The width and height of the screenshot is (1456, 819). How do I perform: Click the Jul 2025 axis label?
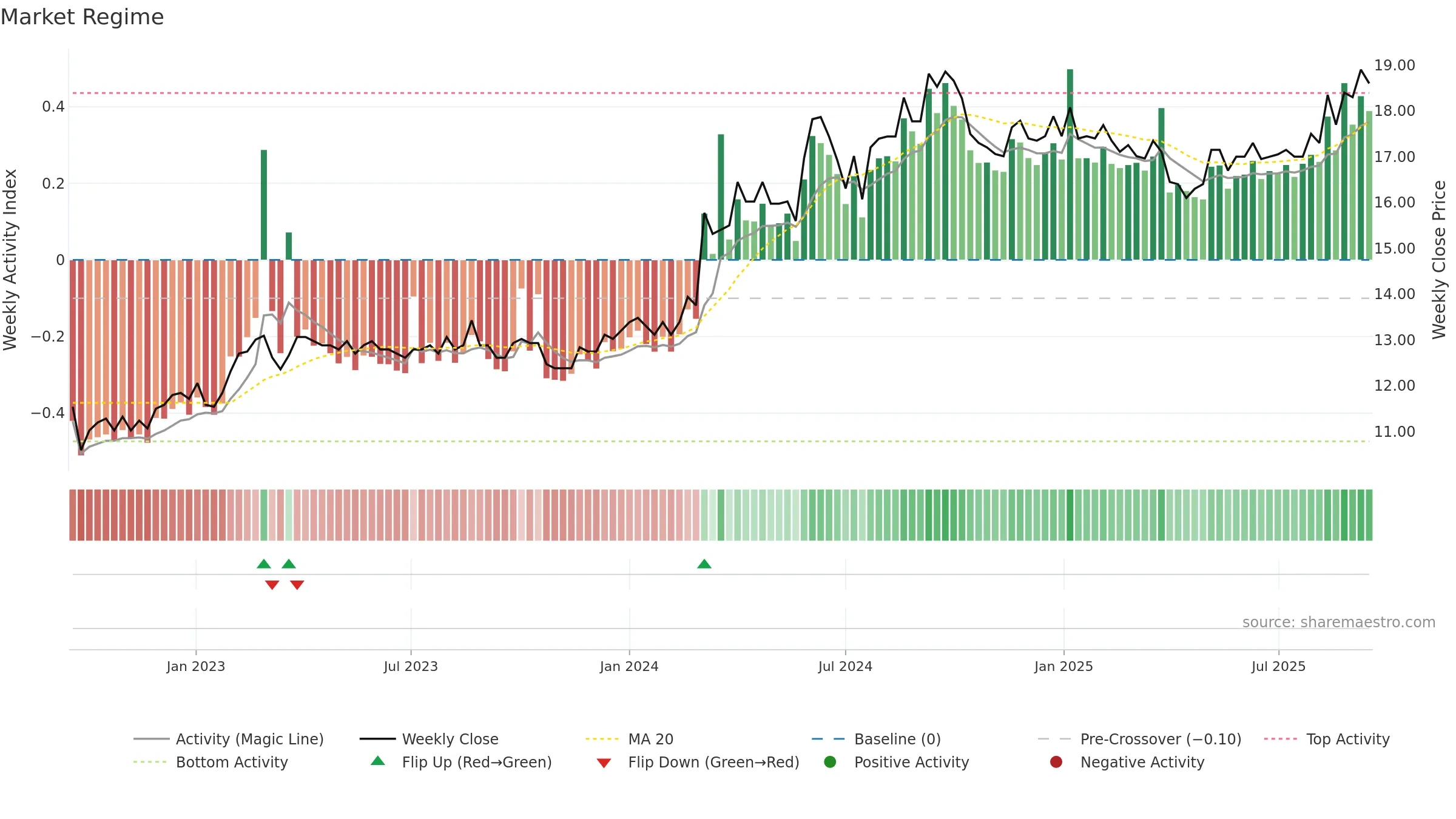[x=1278, y=667]
